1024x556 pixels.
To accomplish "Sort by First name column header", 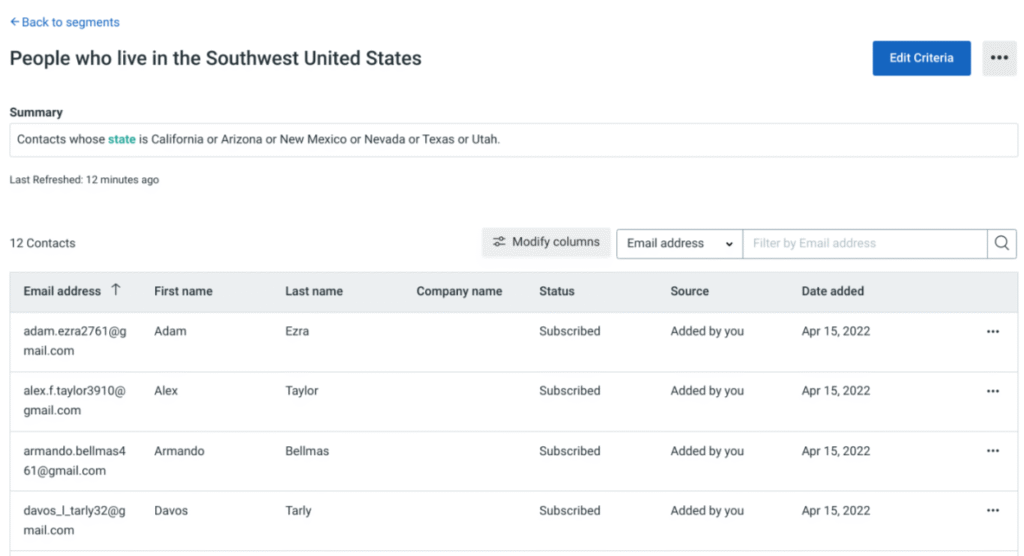I will (x=183, y=292).
